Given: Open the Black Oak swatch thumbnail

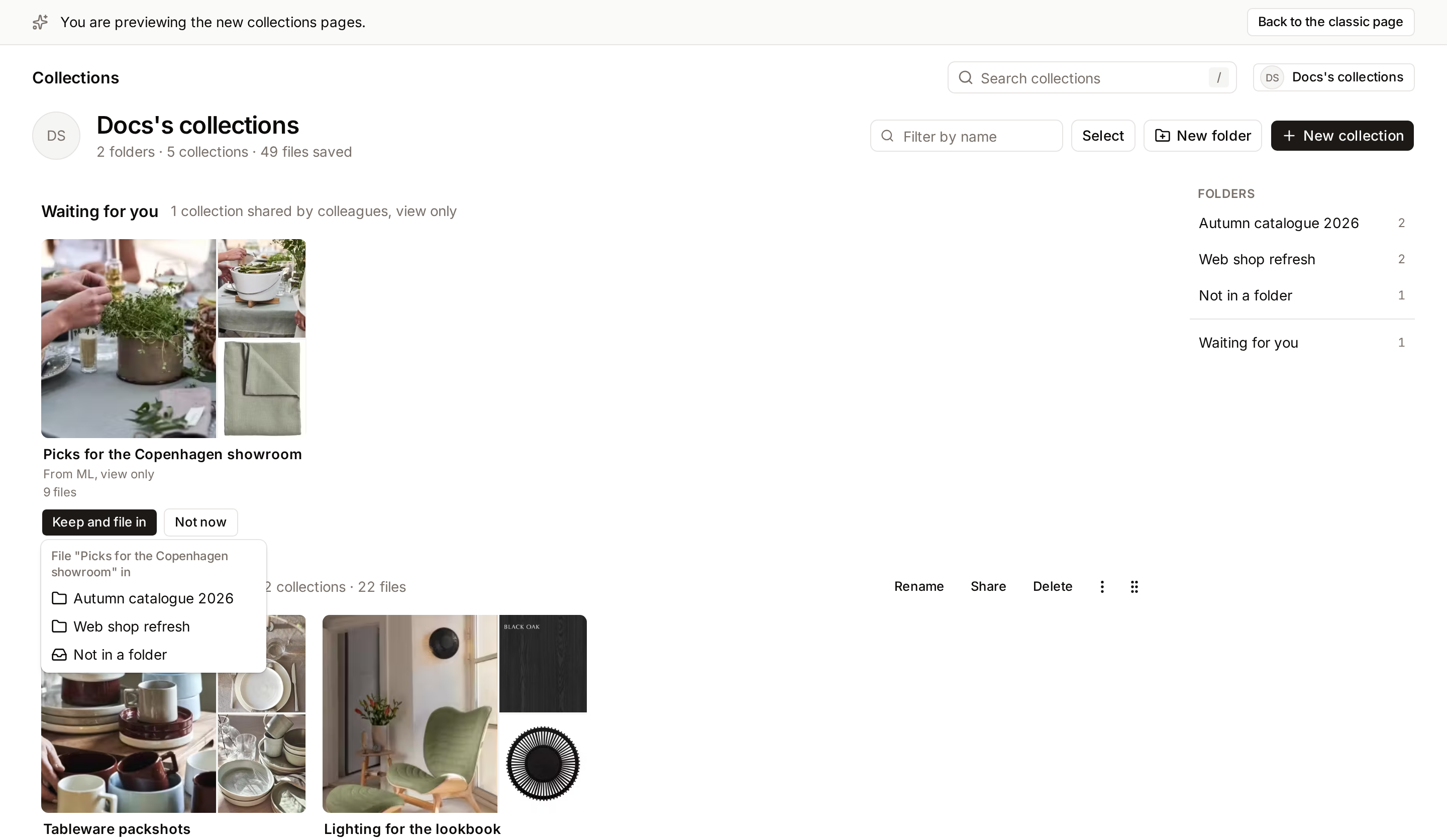Looking at the screenshot, I should click(543, 663).
